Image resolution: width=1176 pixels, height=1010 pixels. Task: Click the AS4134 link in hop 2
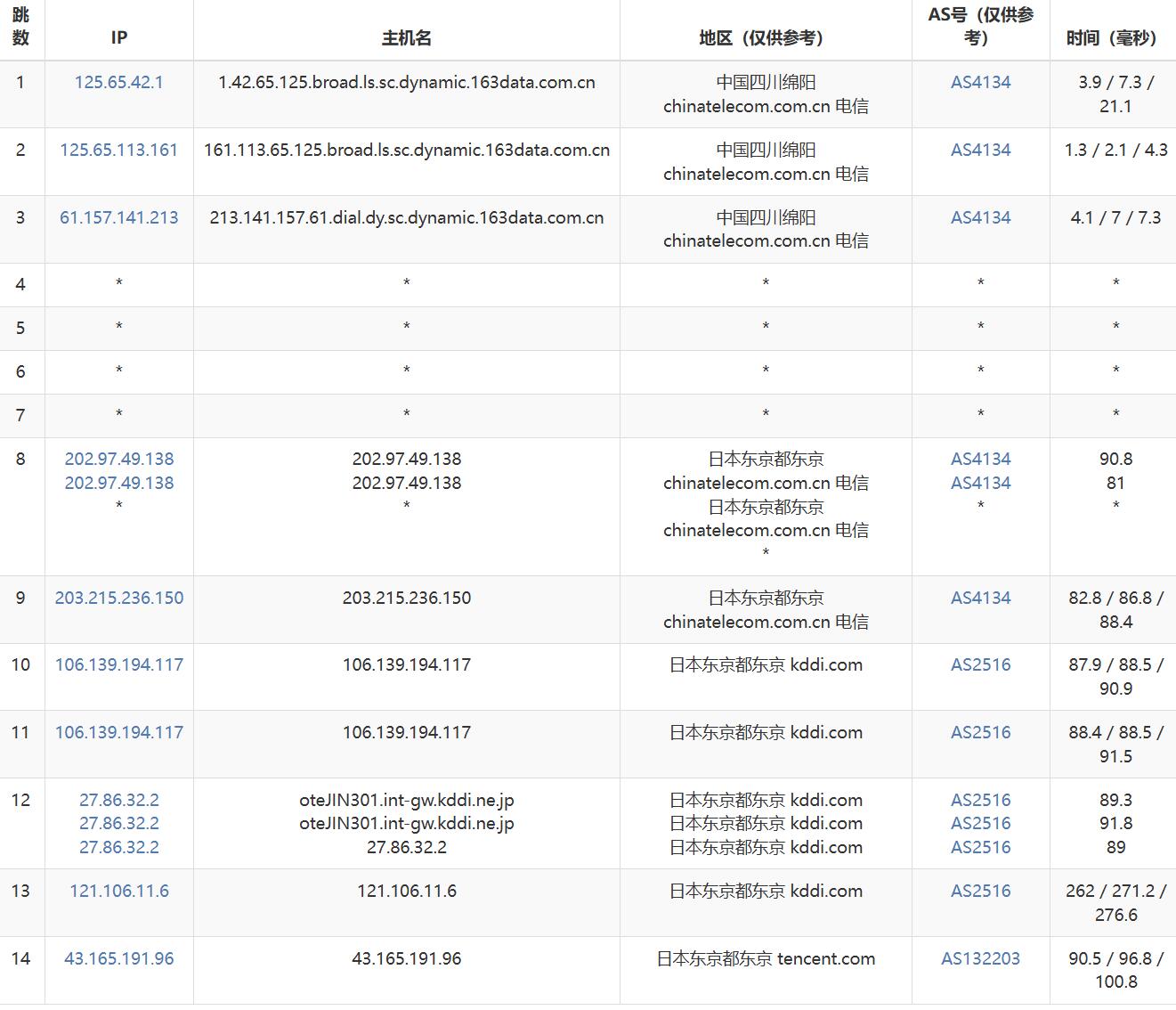tap(980, 150)
